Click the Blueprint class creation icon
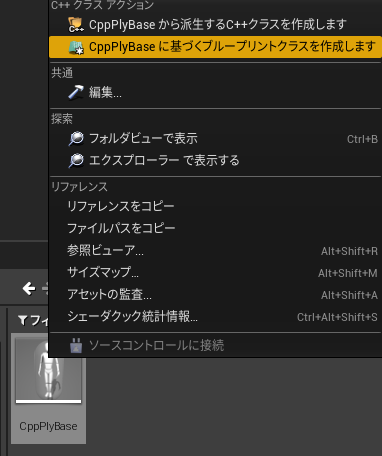Viewport: 382px width, 456px height. pos(76,47)
